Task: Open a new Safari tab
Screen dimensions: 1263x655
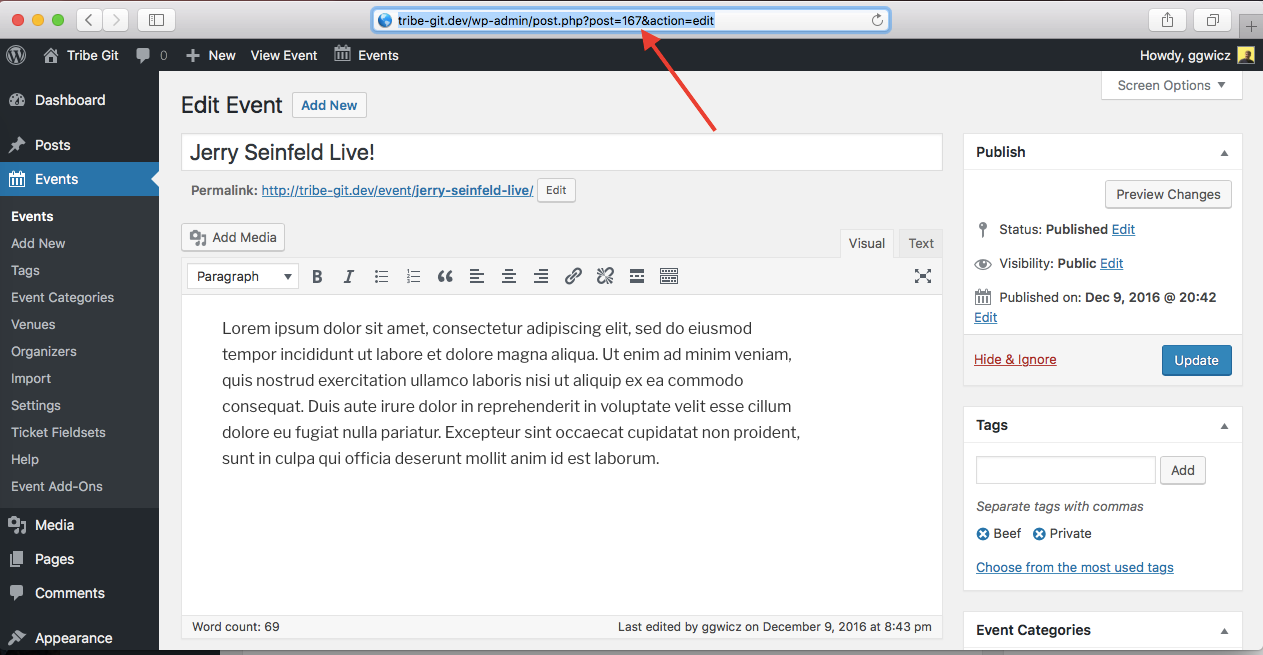Action: click(x=1251, y=27)
